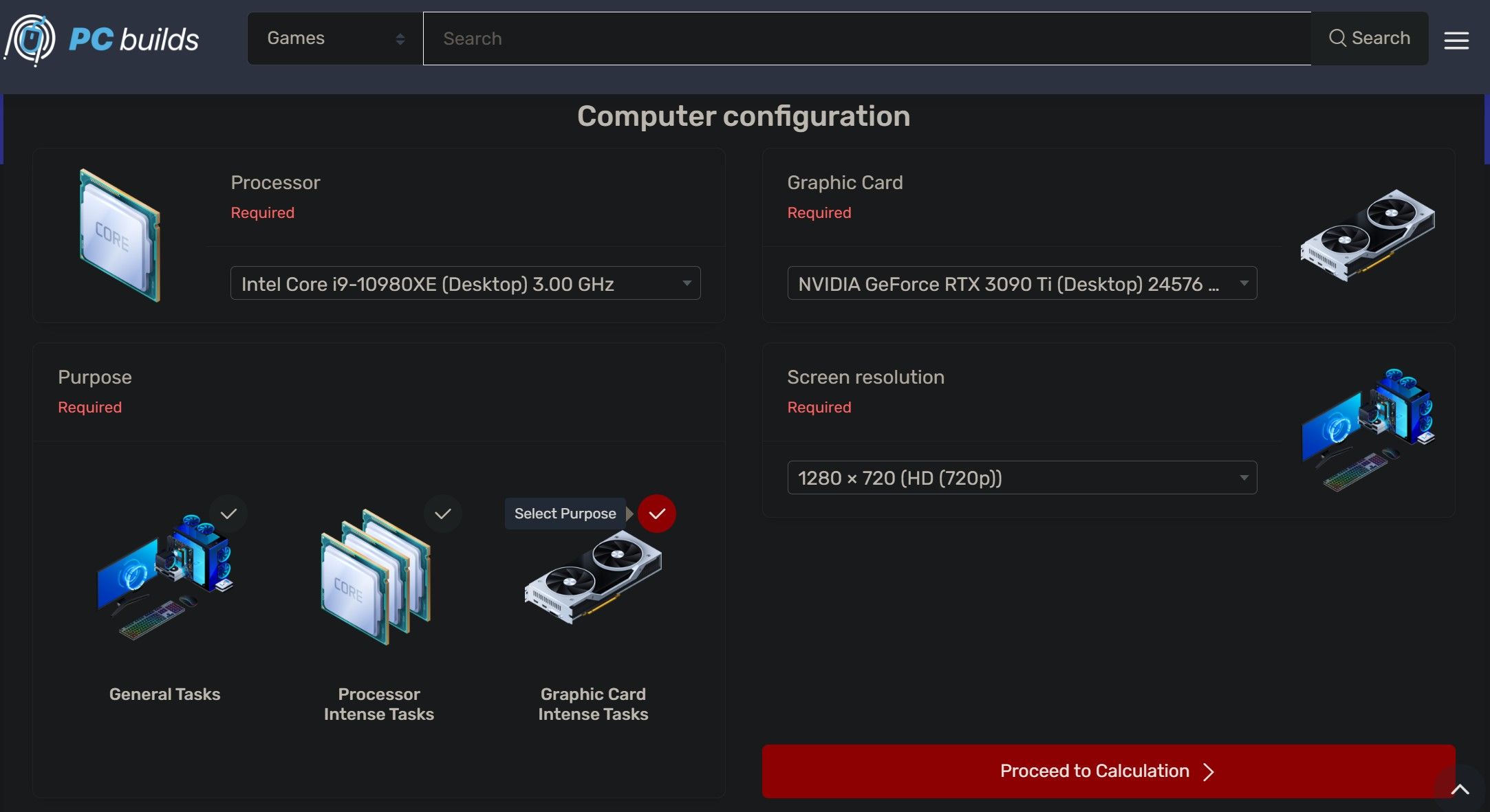Image resolution: width=1490 pixels, height=812 pixels.
Task: Toggle Processor Intense Tasks selection checkmark
Action: tap(442, 513)
